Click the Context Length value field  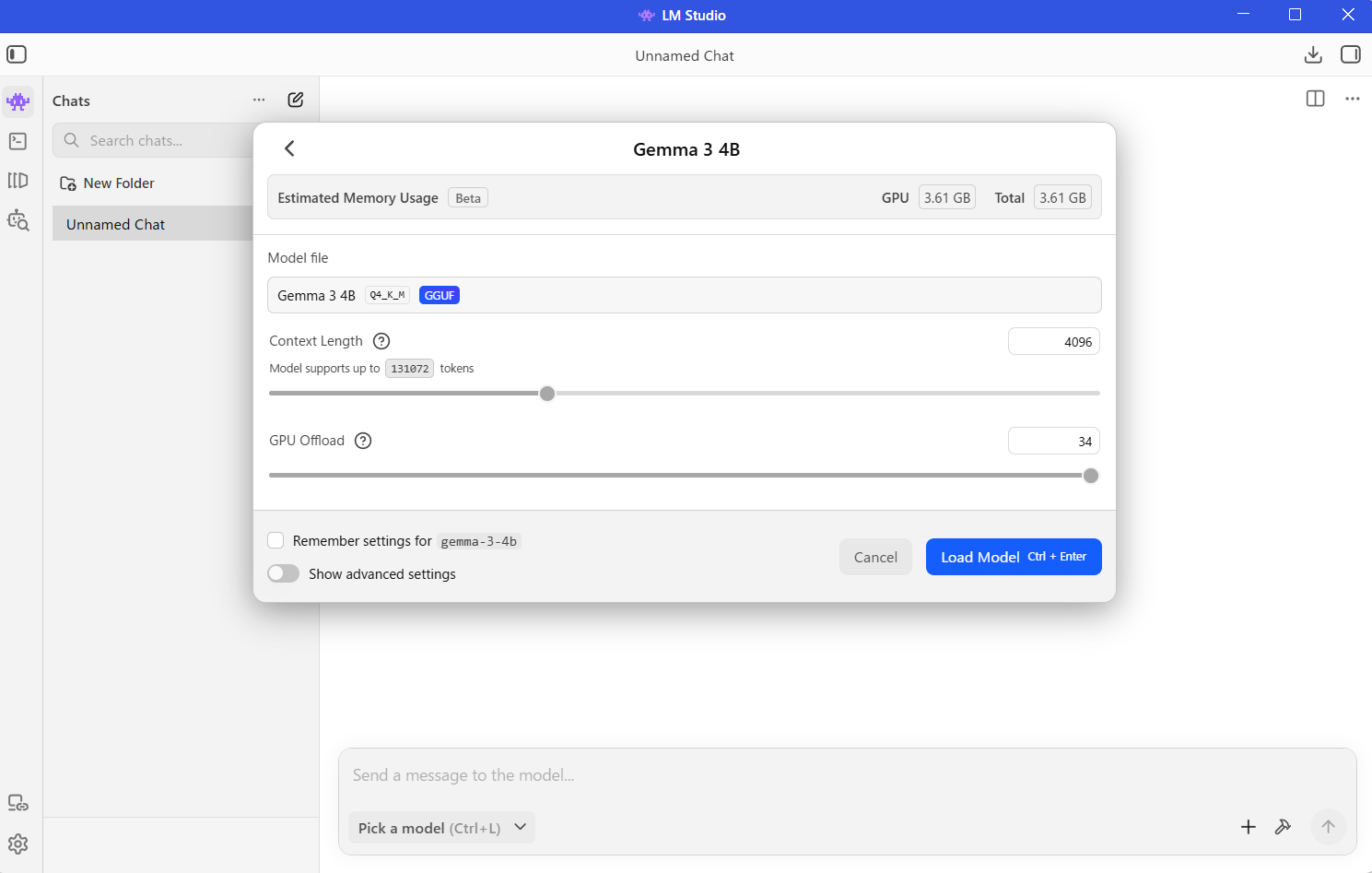(1054, 341)
